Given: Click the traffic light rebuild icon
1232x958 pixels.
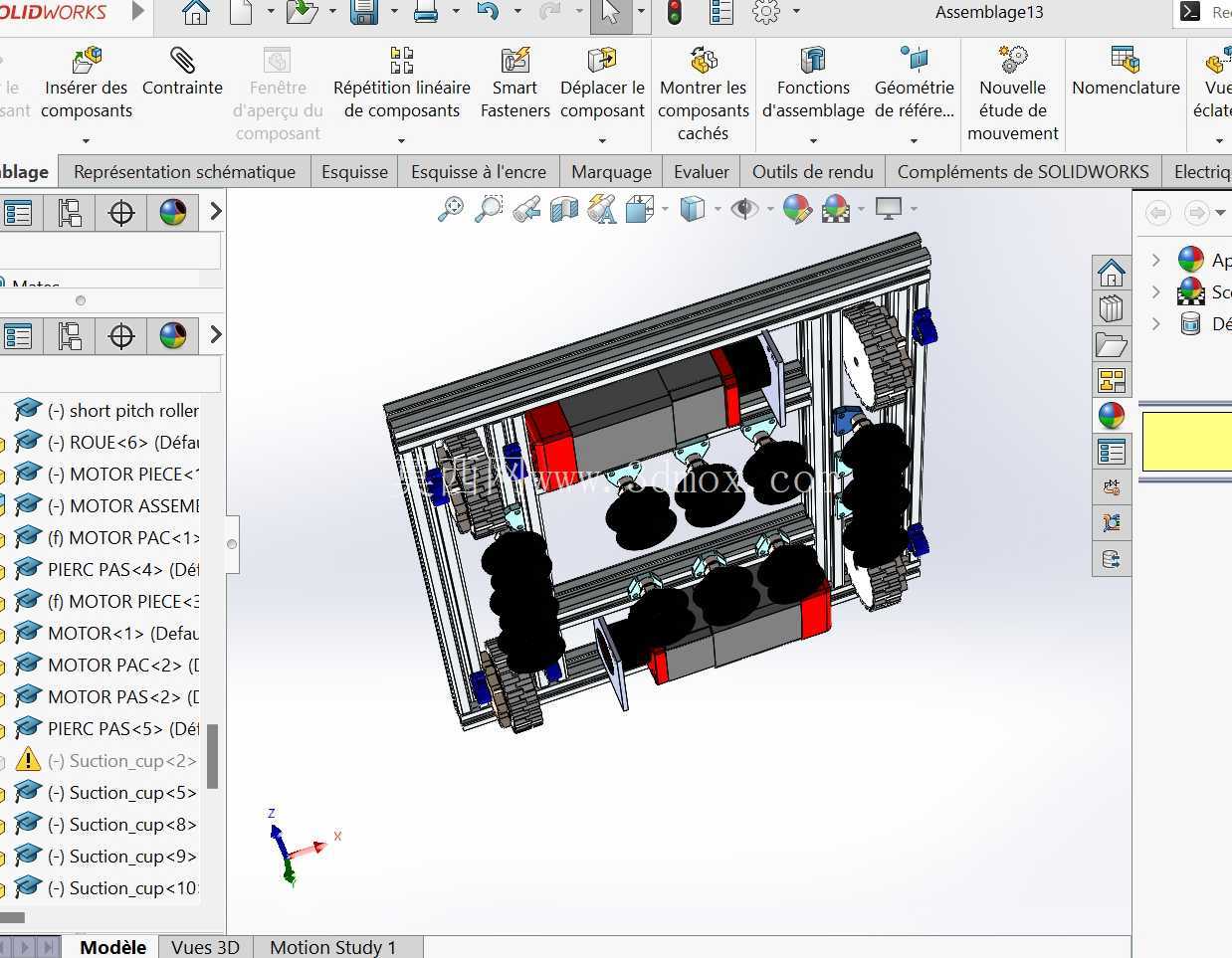Looking at the screenshot, I should [674, 13].
